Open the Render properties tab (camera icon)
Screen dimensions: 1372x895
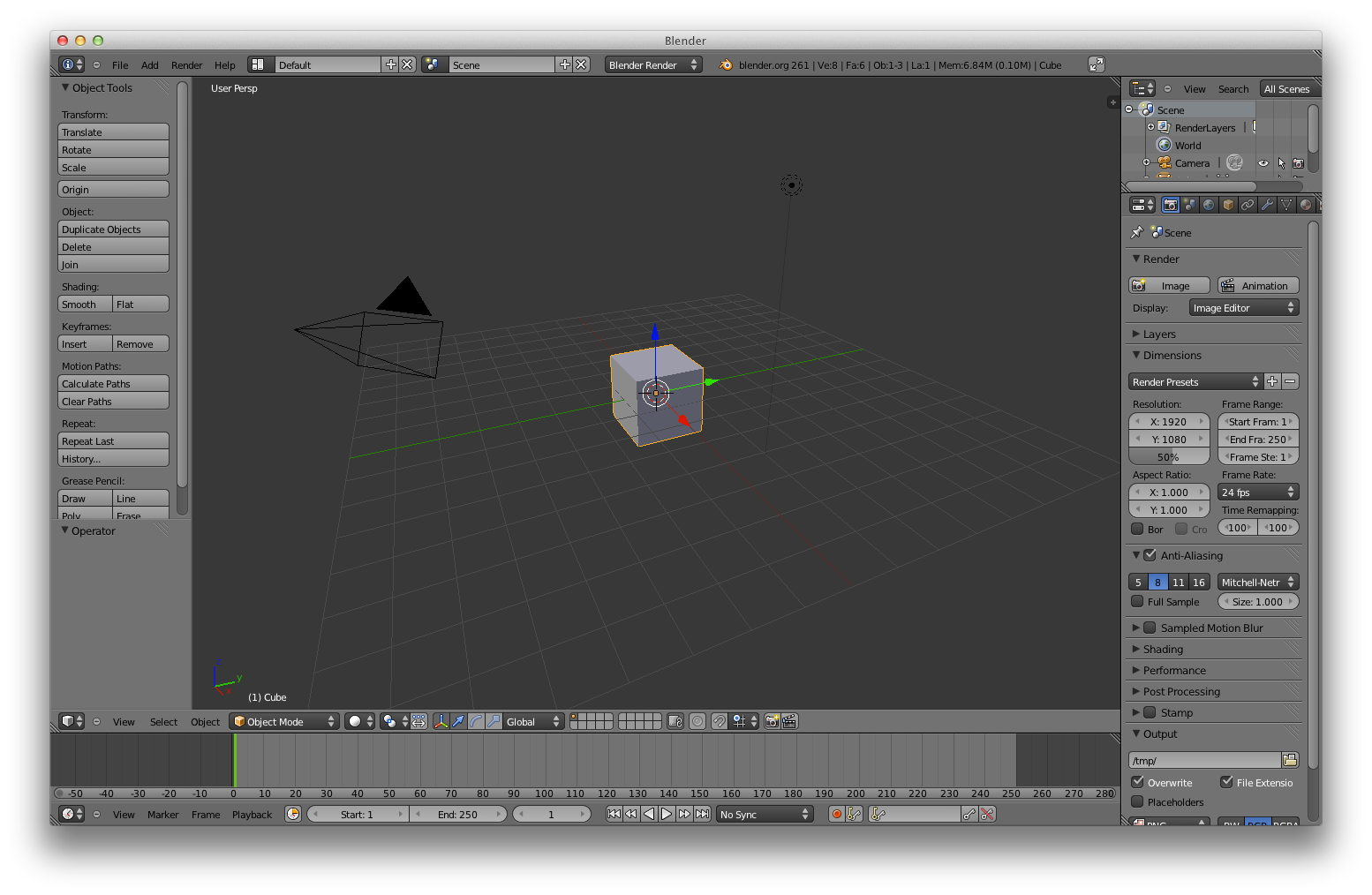click(x=1170, y=205)
